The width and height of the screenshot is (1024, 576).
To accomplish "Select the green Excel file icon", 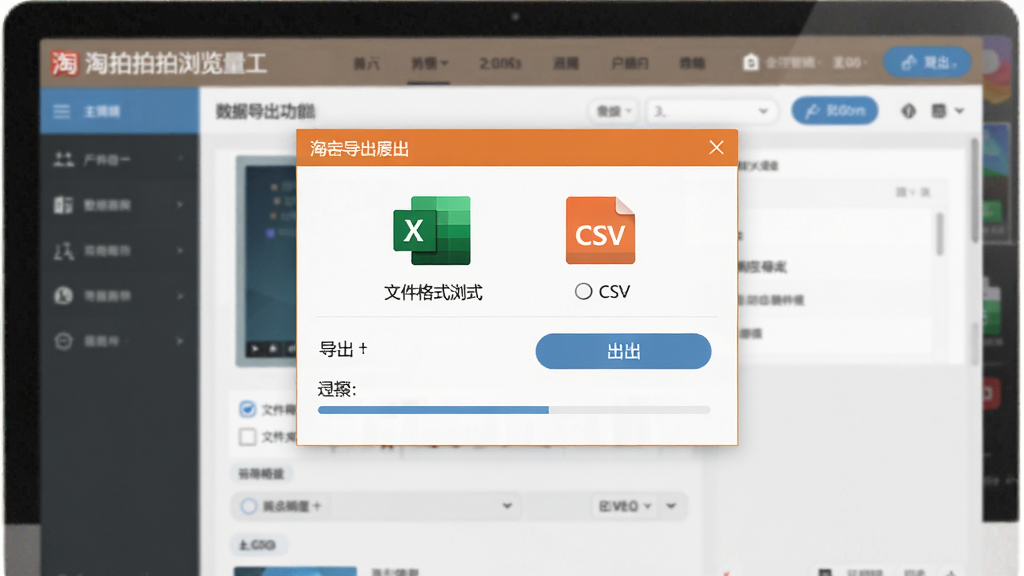I will click(x=432, y=231).
